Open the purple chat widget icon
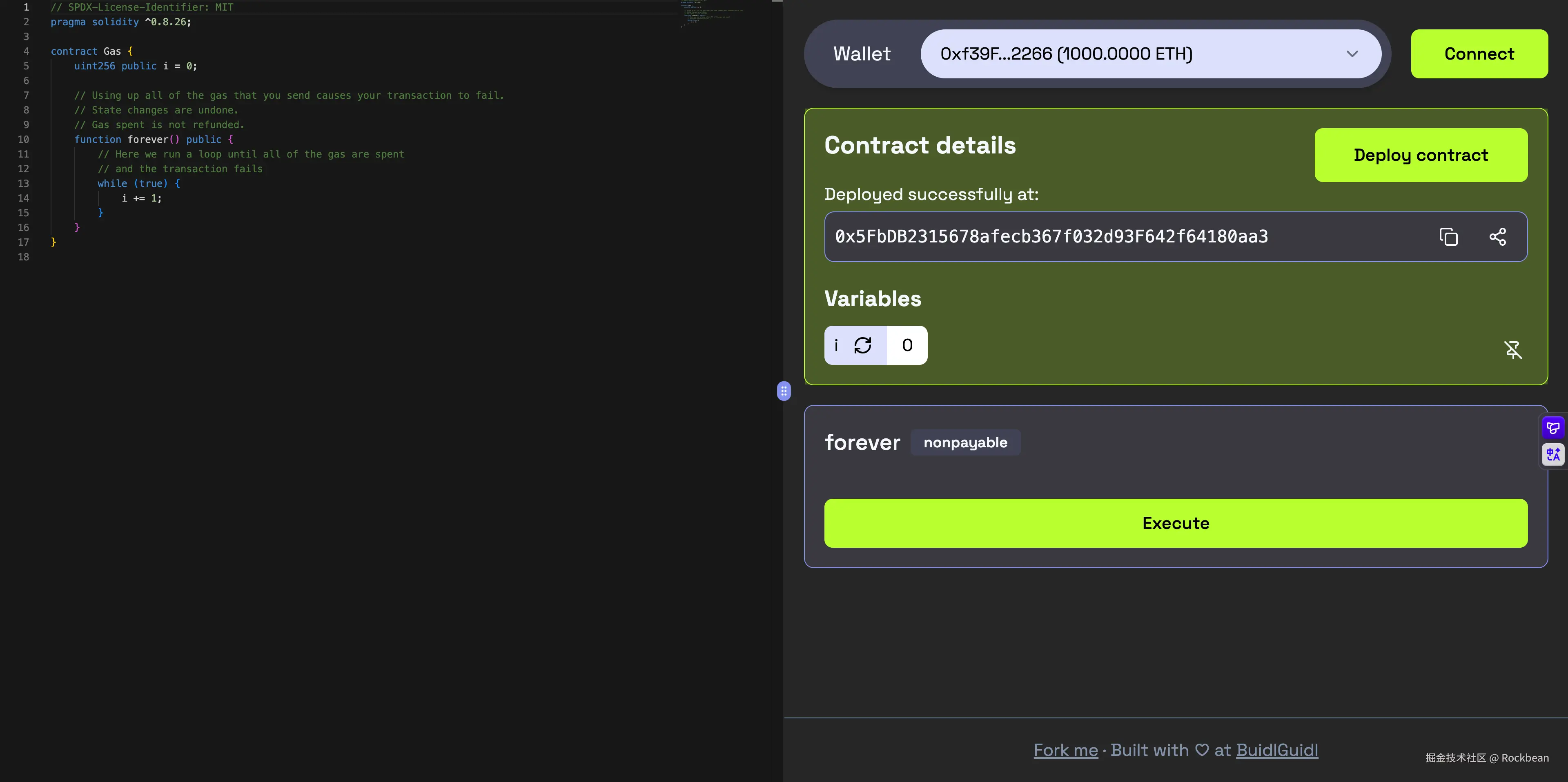This screenshot has width=1568, height=782. (1553, 428)
